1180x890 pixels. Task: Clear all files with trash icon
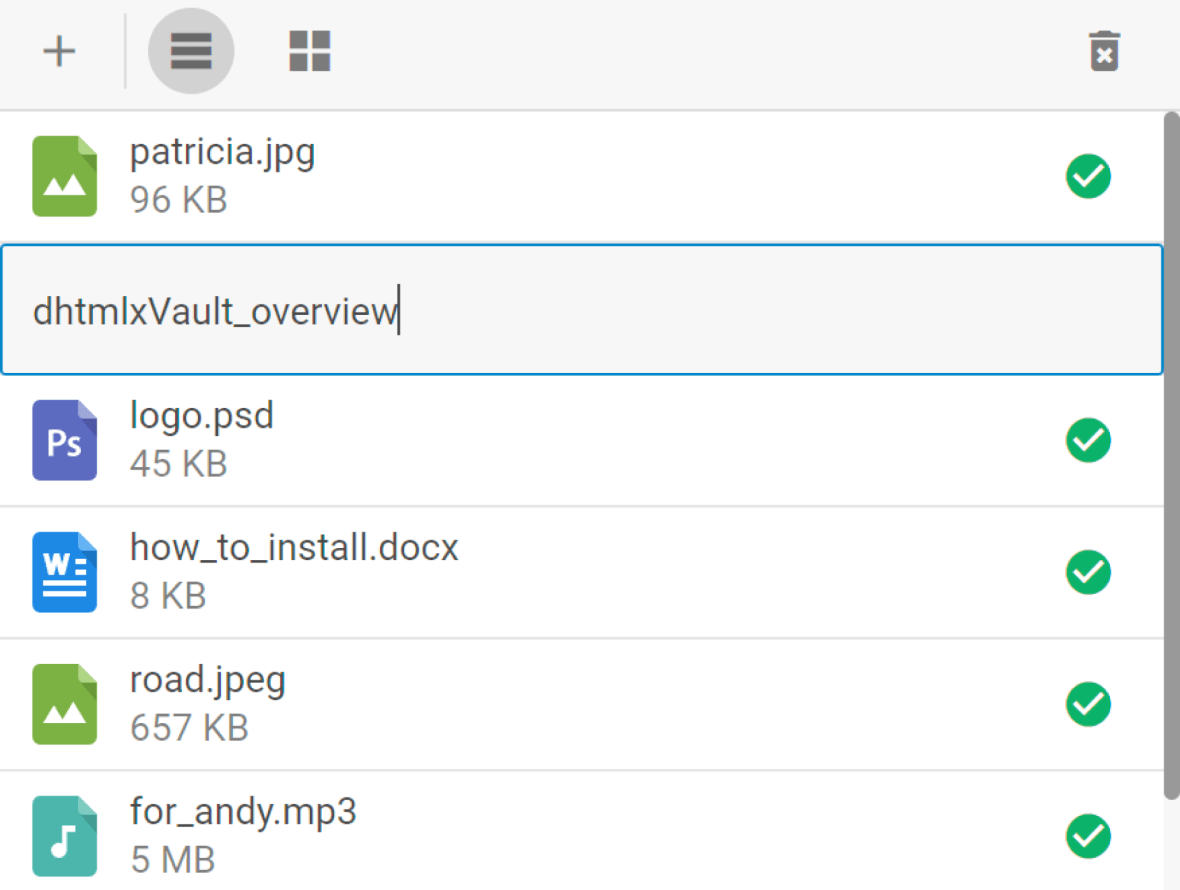[x=1104, y=51]
